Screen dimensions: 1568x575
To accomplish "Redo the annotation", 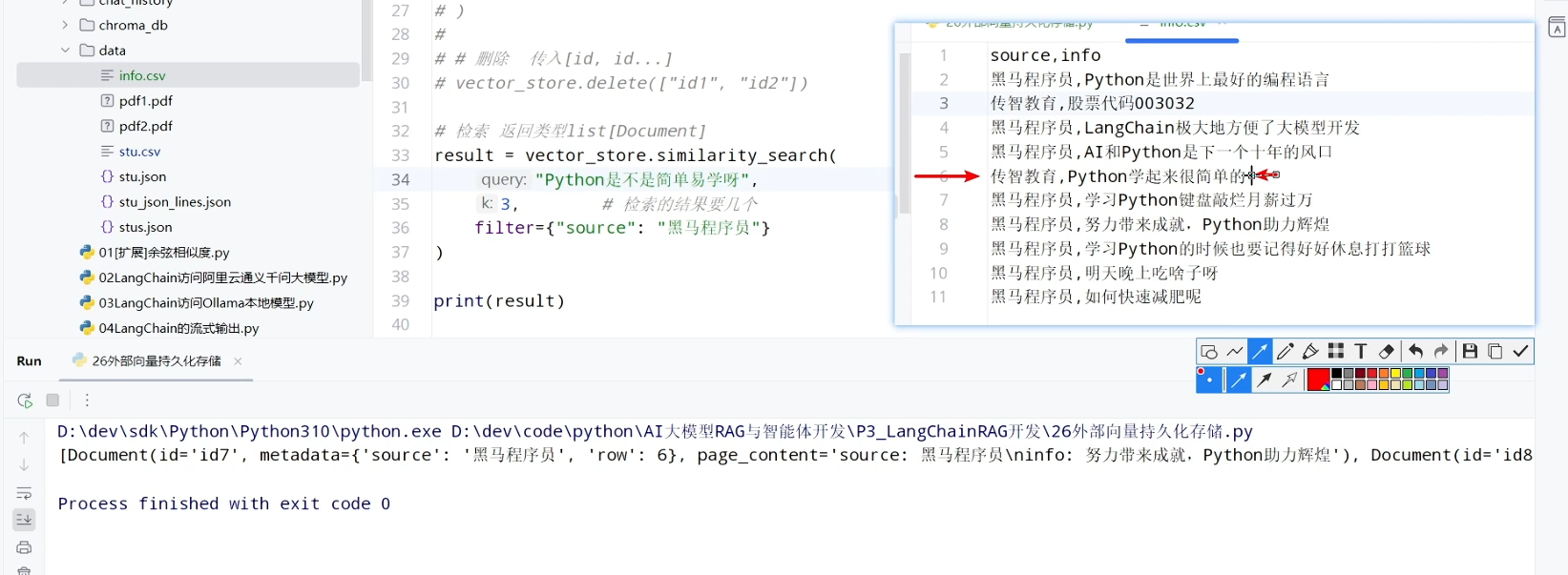I will 1441,352.
